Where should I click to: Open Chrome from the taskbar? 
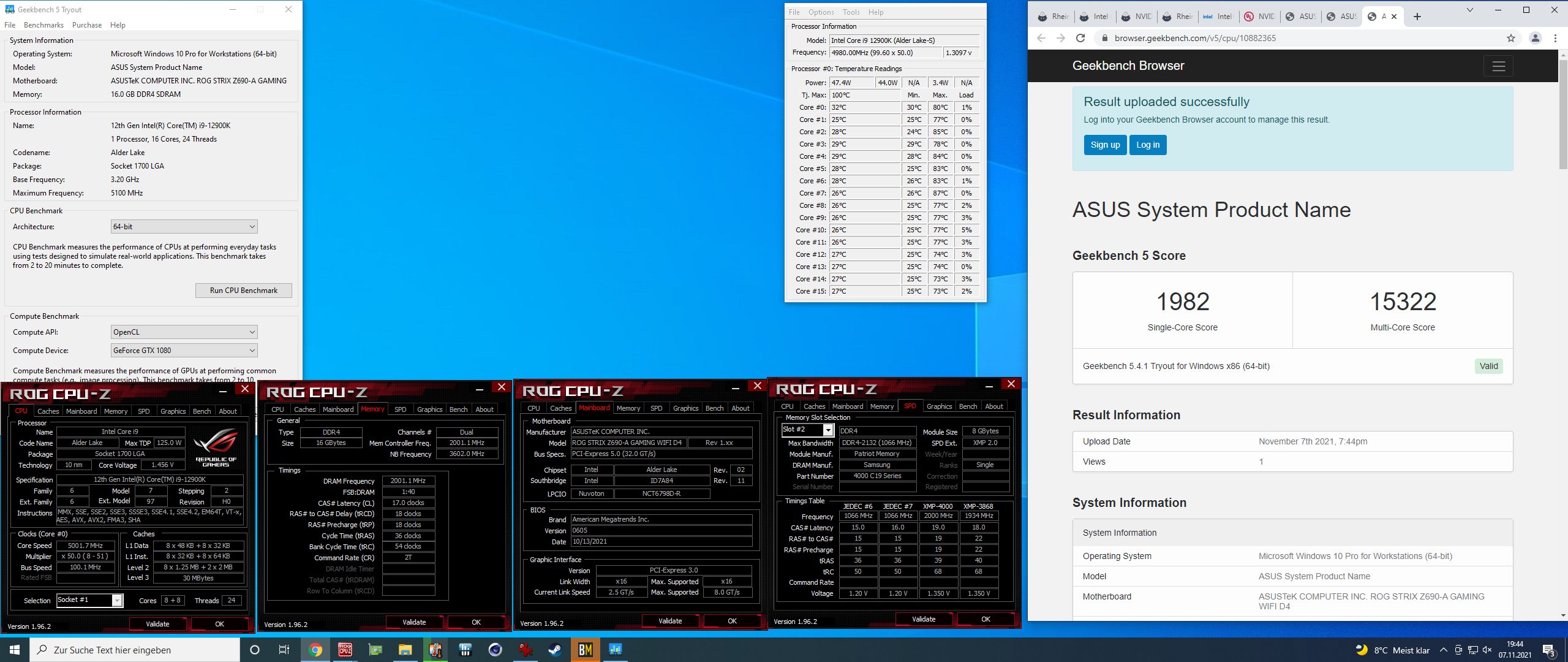pyautogui.click(x=315, y=650)
